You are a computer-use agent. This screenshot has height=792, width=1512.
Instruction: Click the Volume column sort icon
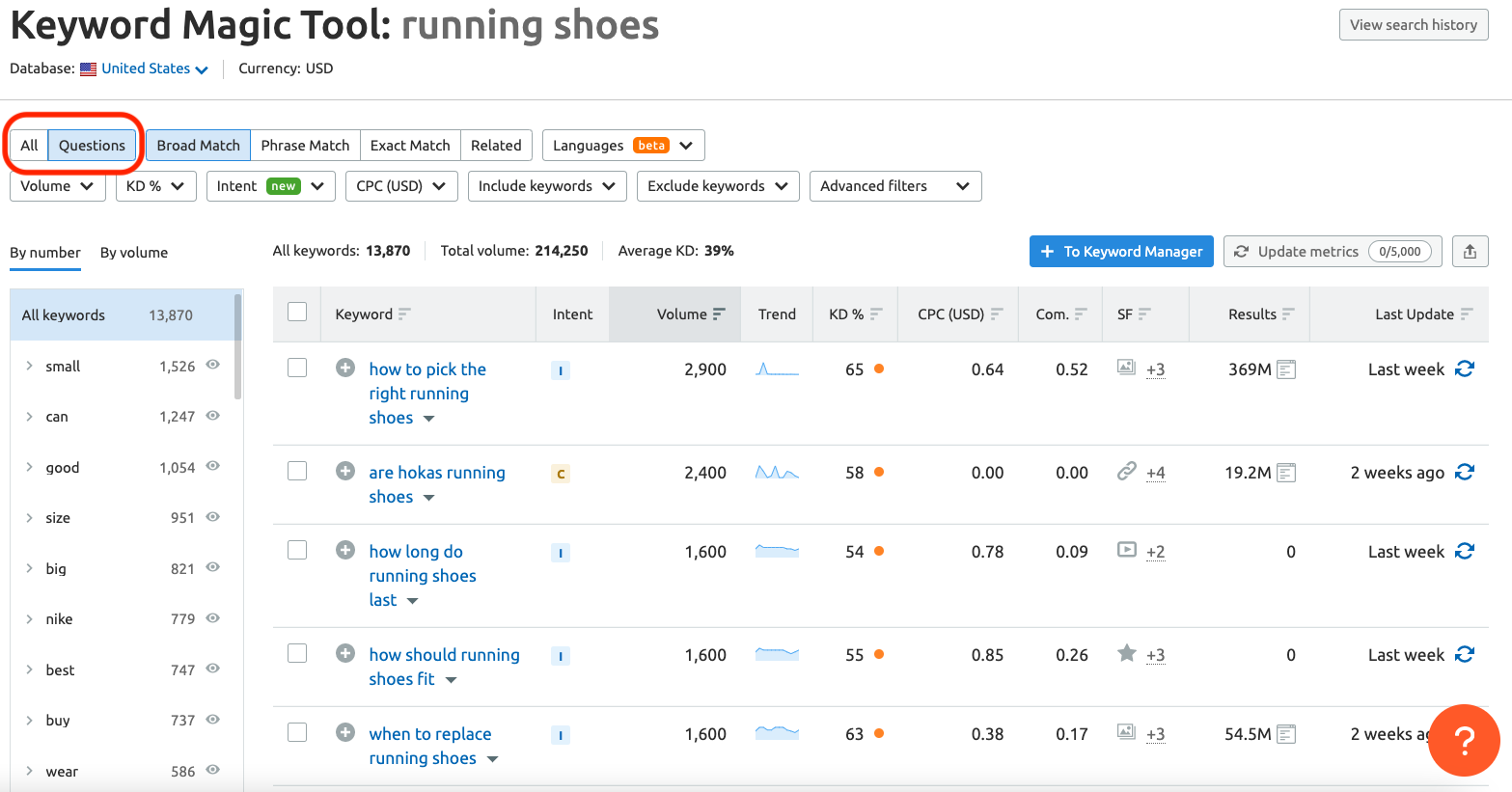719,314
